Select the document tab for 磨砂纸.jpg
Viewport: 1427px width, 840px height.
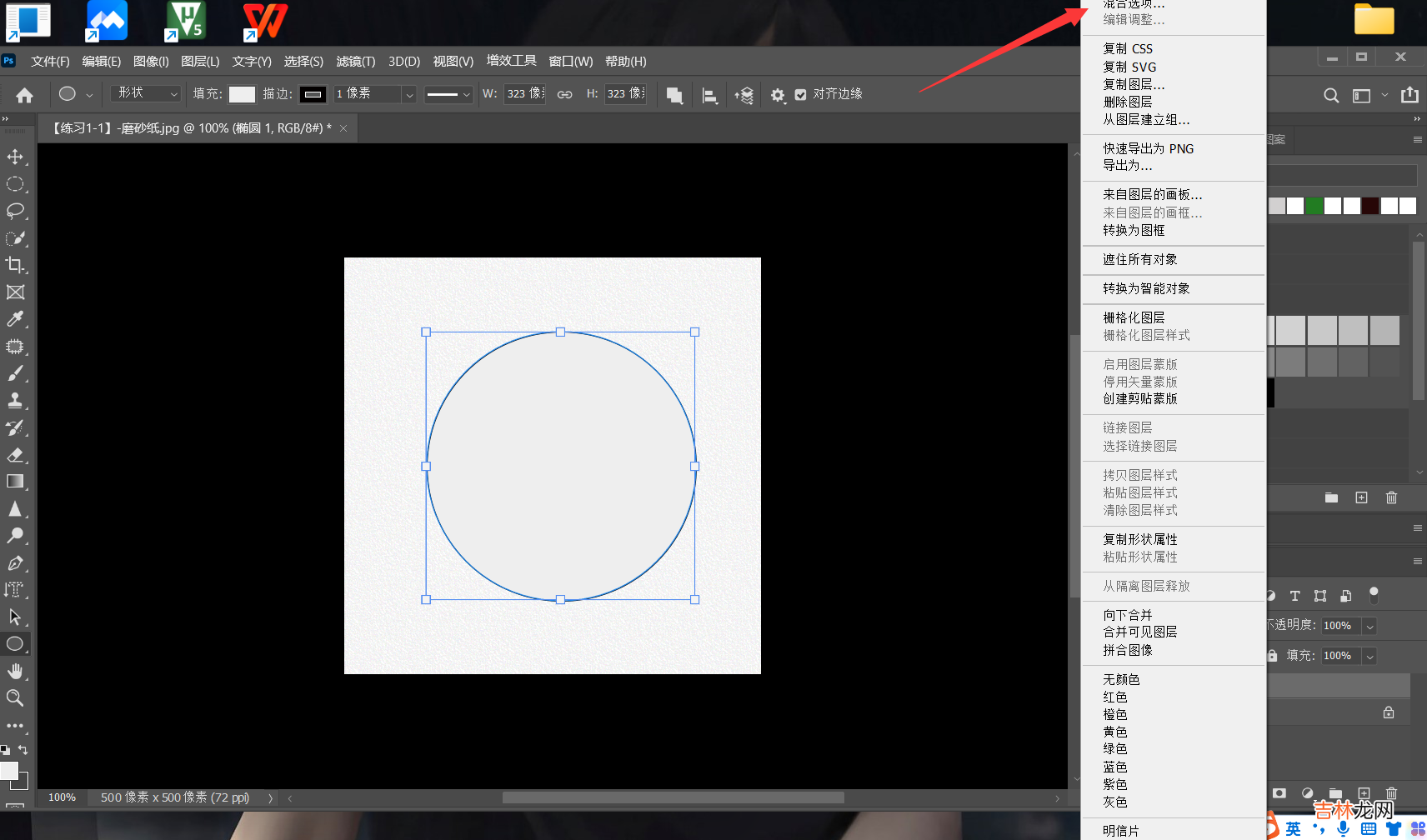192,128
